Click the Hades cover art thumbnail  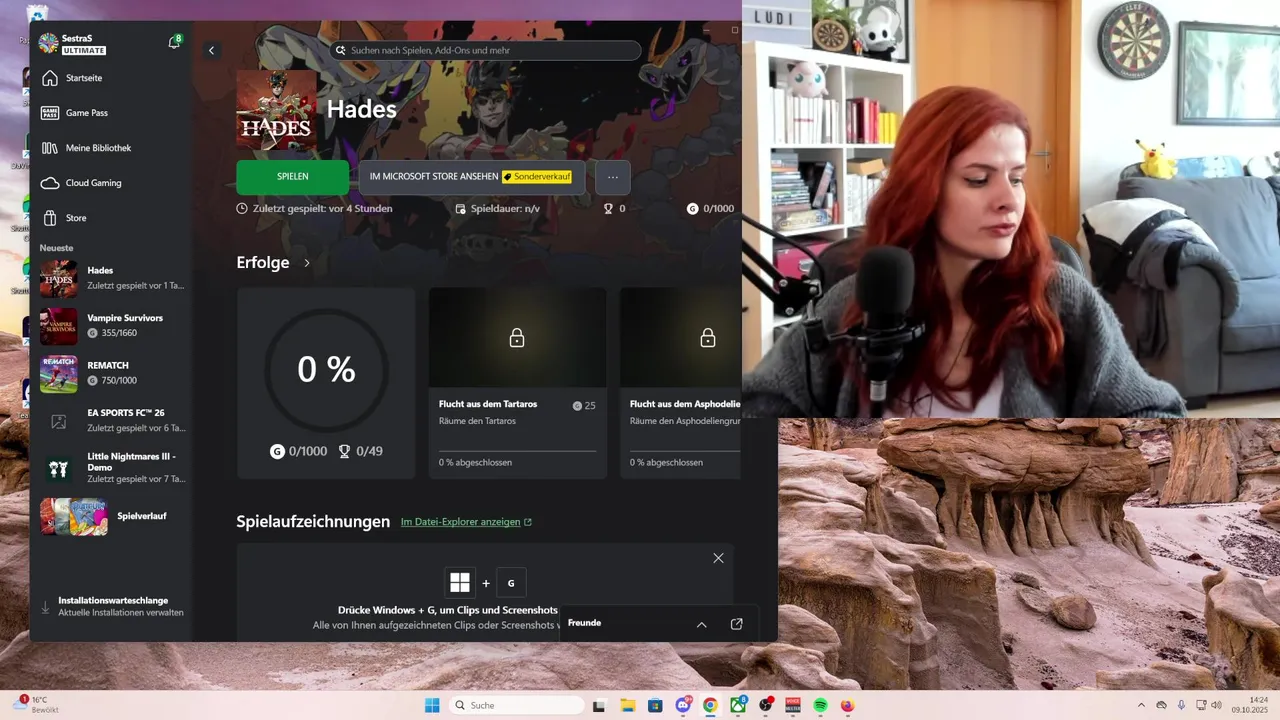[x=276, y=110]
